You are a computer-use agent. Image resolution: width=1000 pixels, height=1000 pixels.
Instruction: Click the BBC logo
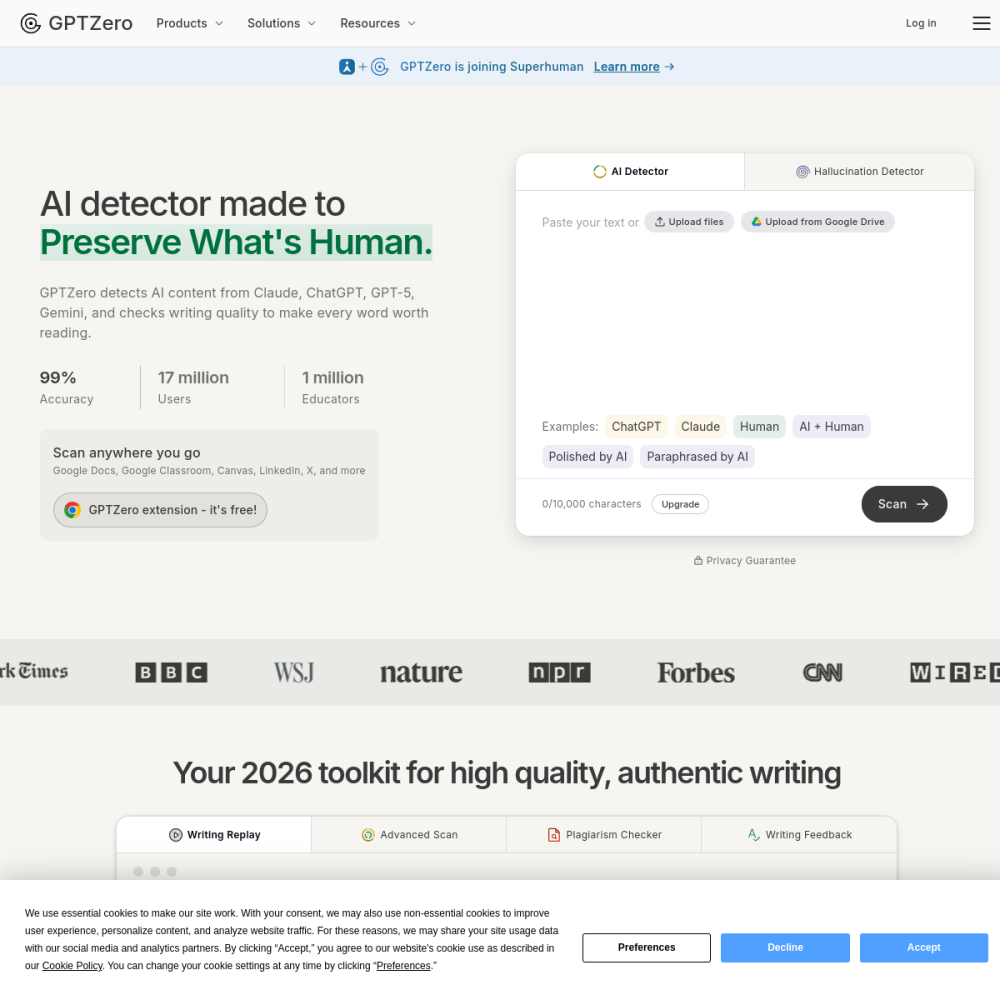[x=171, y=672]
